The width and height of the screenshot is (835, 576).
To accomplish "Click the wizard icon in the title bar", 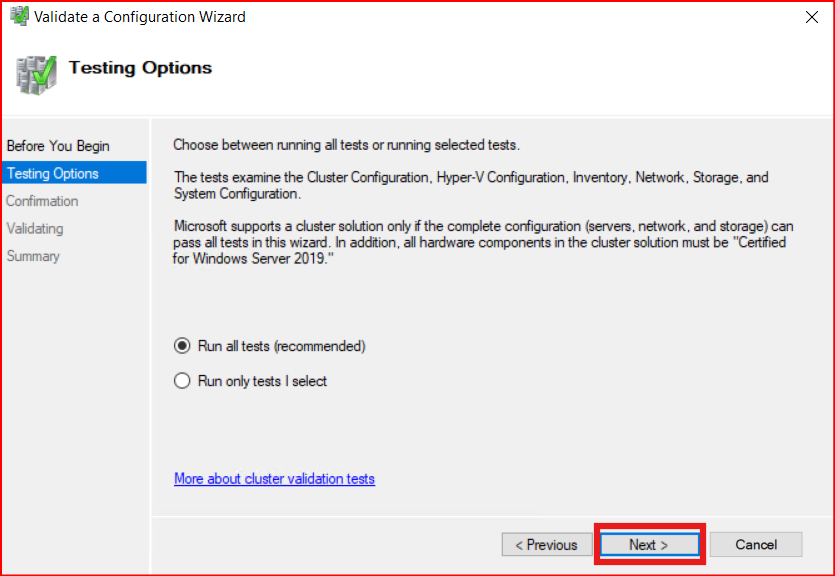I will (x=19, y=16).
